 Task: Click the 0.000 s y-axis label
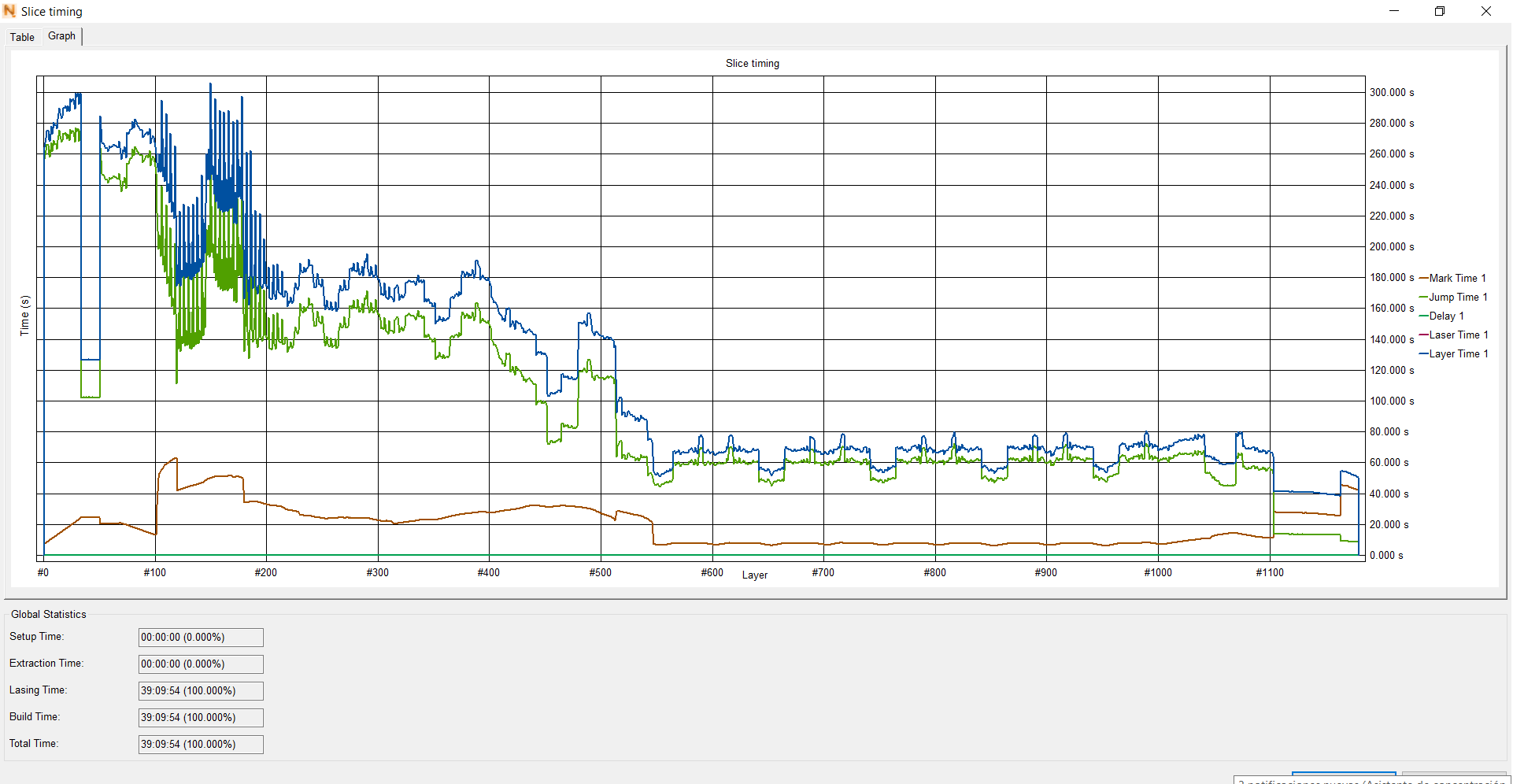click(1386, 555)
